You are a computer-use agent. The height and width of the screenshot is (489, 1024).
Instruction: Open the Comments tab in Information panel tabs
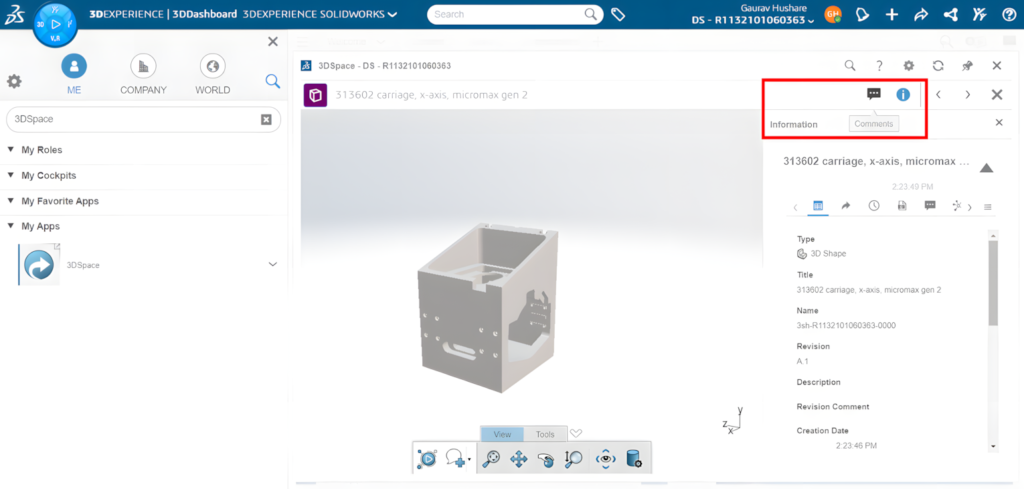click(x=931, y=205)
